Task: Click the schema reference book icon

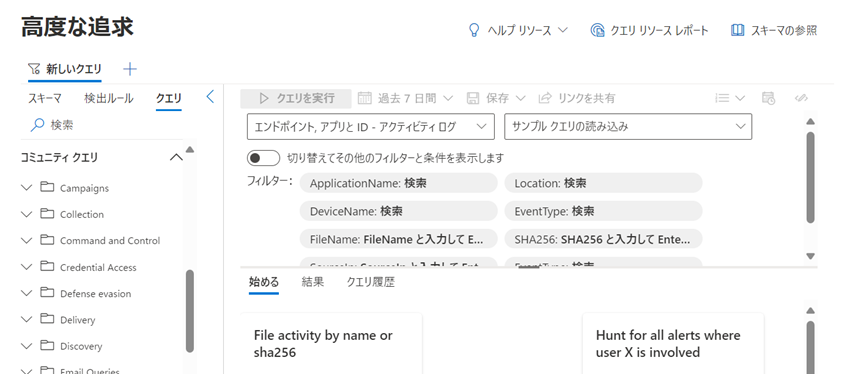Action: tap(737, 30)
